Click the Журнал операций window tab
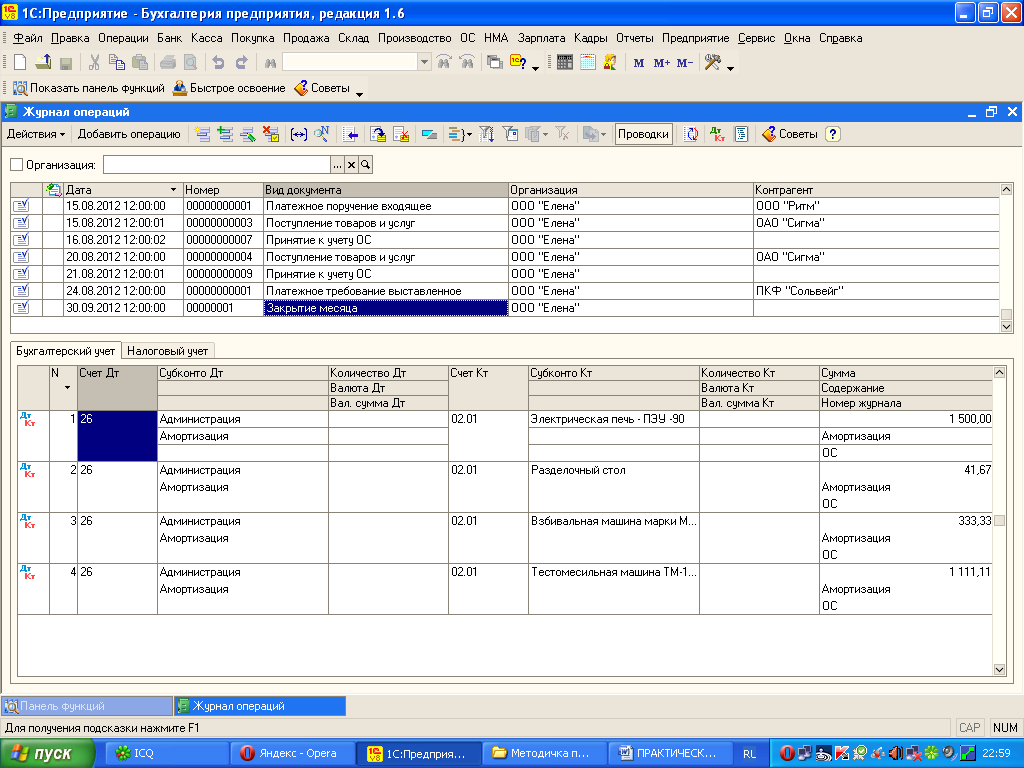Image resolution: width=1024 pixels, height=768 pixels. [x=260, y=706]
